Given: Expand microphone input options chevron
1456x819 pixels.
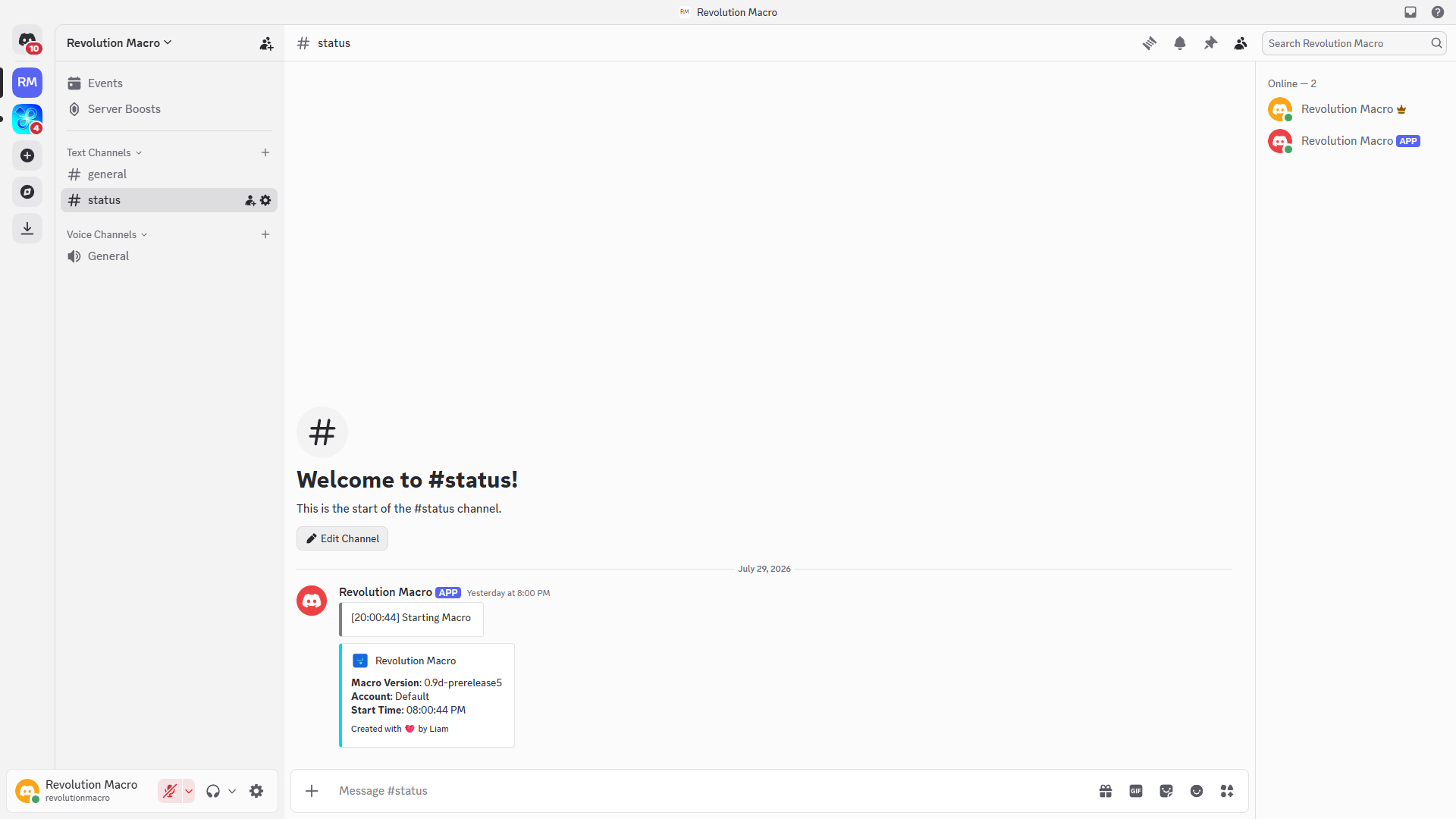Looking at the screenshot, I should pyautogui.click(x=189, y=791).
